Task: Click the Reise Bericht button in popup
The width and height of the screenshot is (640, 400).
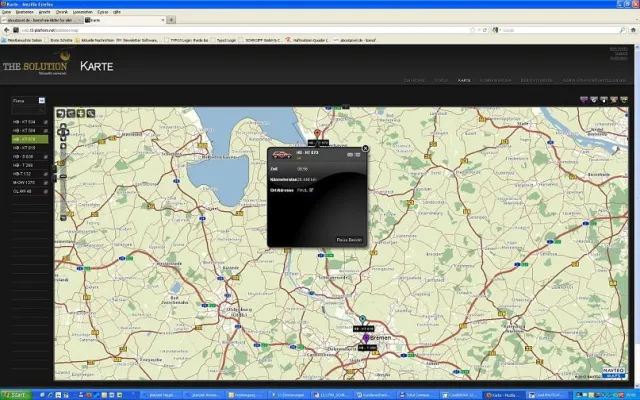Action: coord(349,240)
